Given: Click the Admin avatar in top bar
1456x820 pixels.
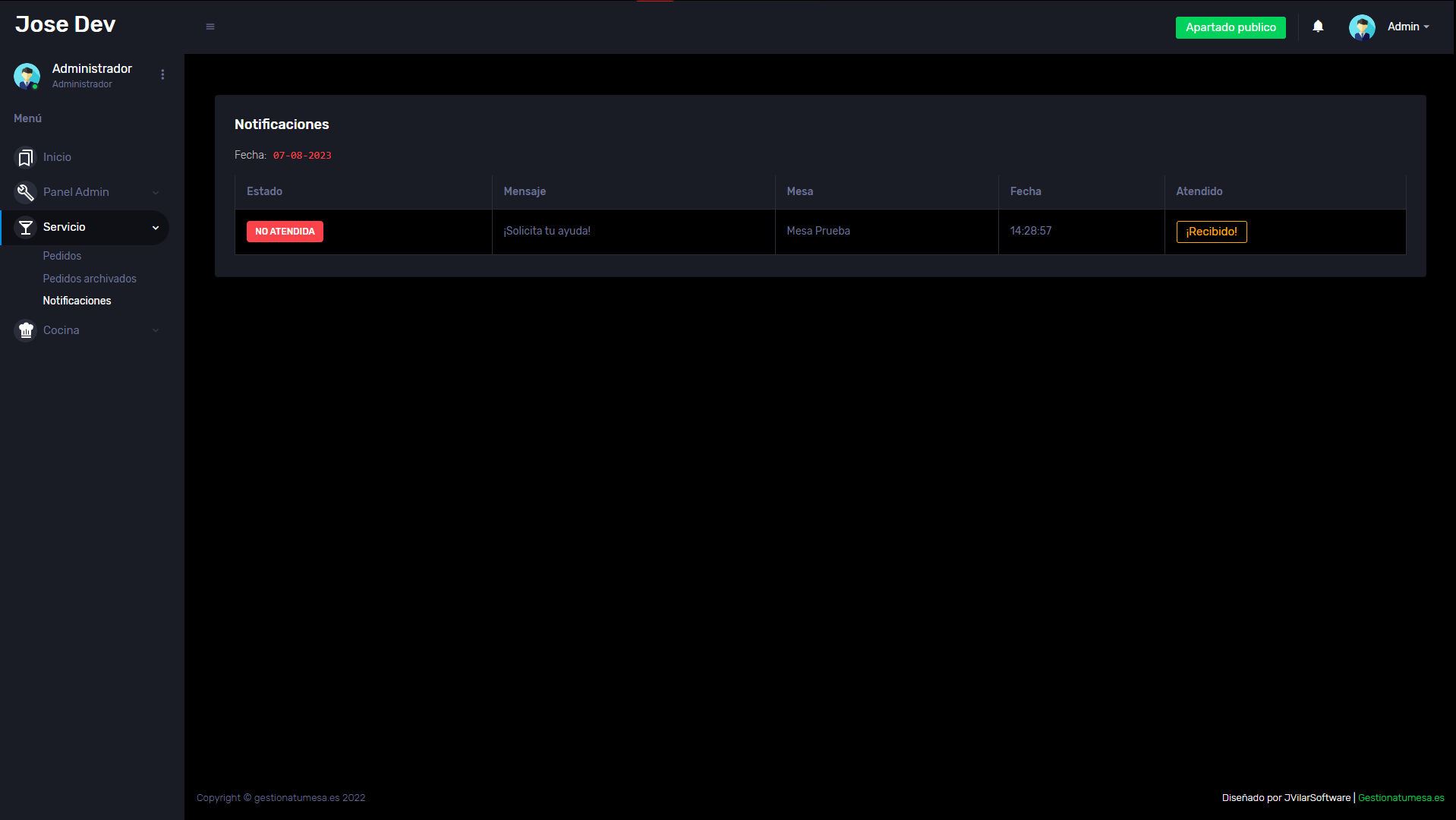Looking at the screenshot, I should tap(1361, 27).
